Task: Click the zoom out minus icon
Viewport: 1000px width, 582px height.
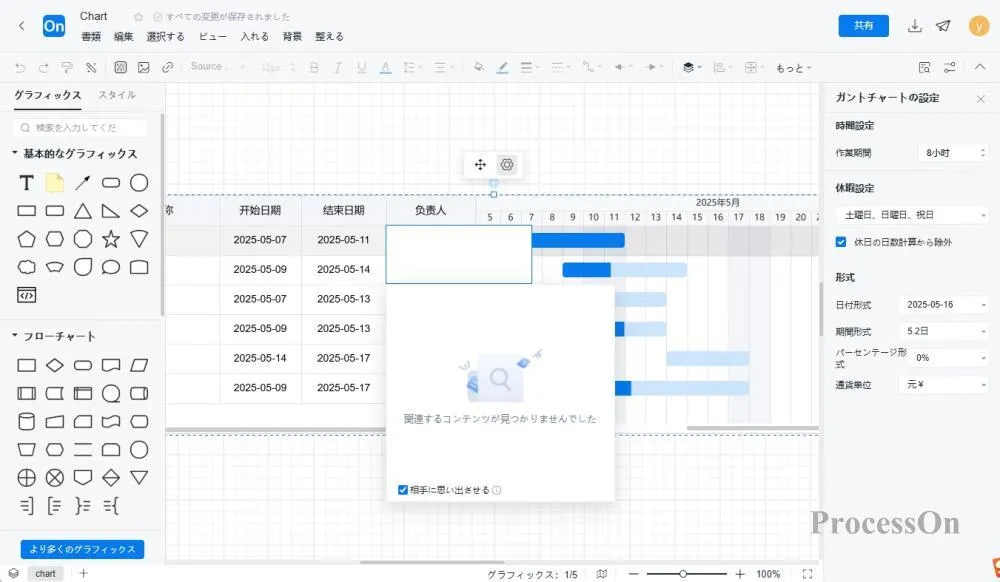Action: coord(633,574)
